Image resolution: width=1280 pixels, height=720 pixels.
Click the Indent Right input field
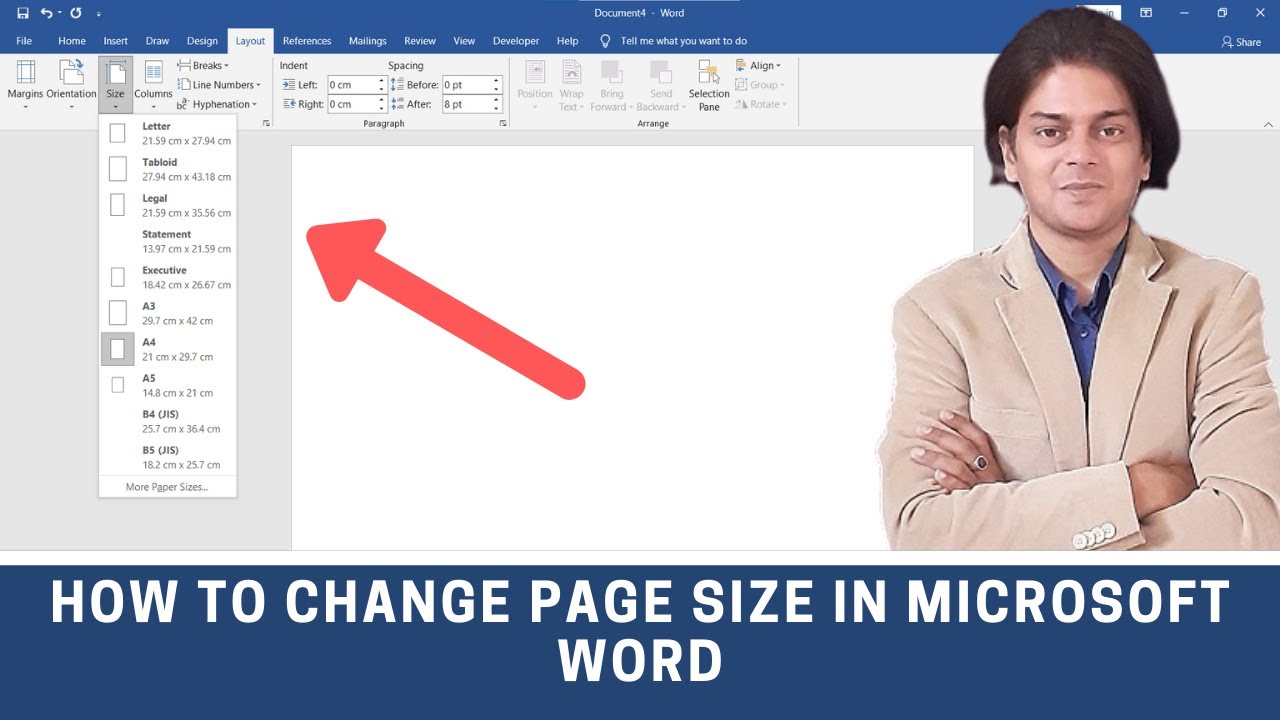pos(352,104)
